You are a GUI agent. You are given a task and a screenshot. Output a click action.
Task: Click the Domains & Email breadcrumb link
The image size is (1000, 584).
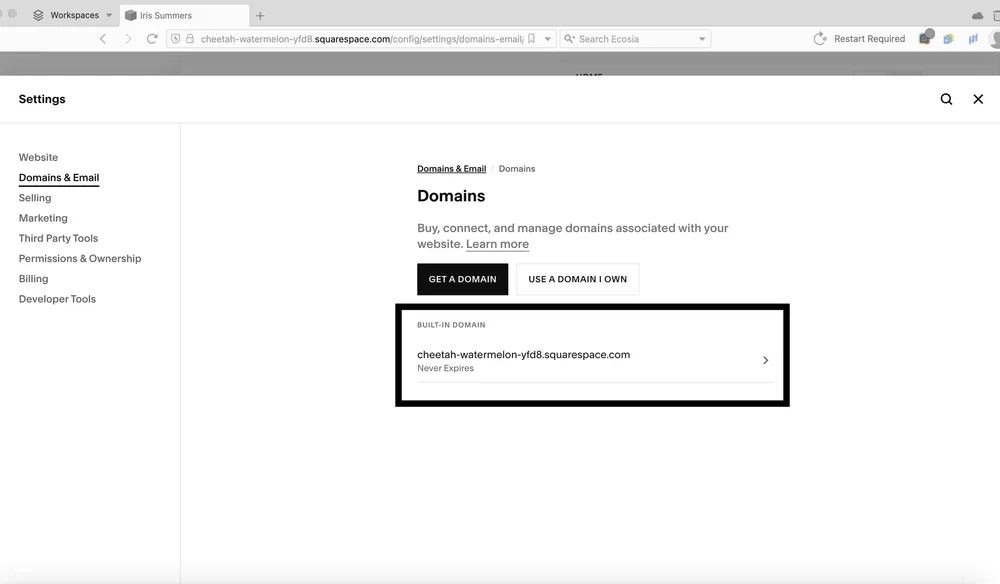coord(452,169)
